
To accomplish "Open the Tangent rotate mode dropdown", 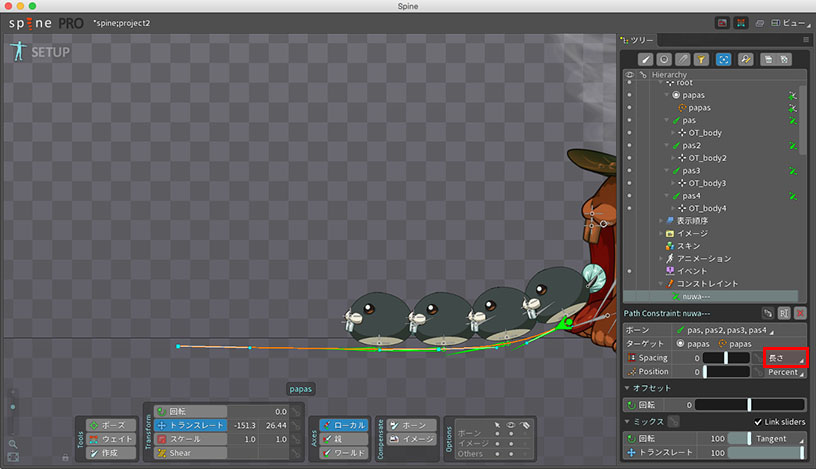I will pos(778,439).
